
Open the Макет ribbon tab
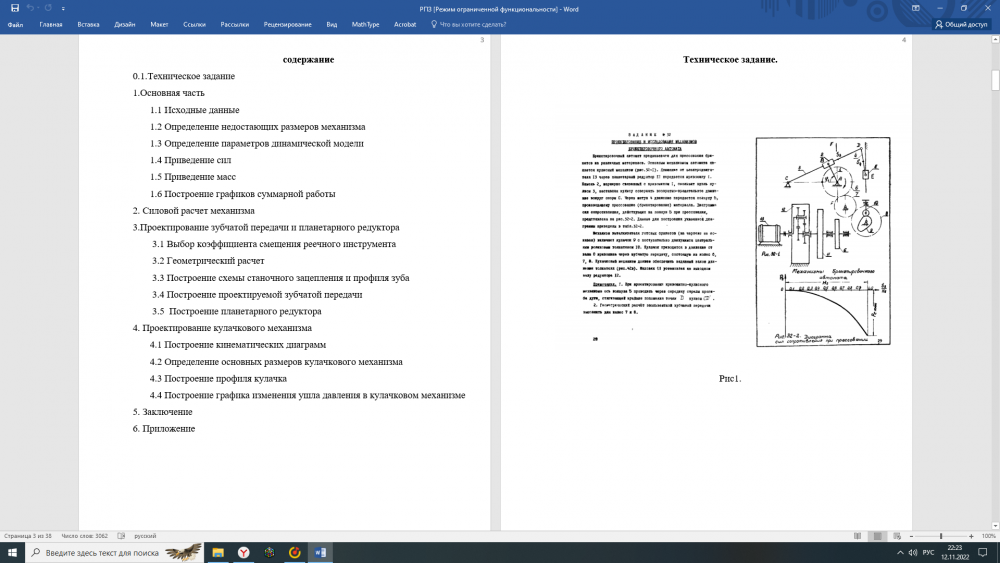(x=159, y=24)
